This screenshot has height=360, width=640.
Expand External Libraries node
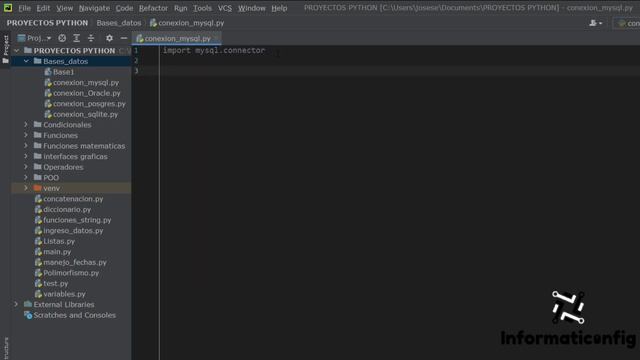click(16, 304)
